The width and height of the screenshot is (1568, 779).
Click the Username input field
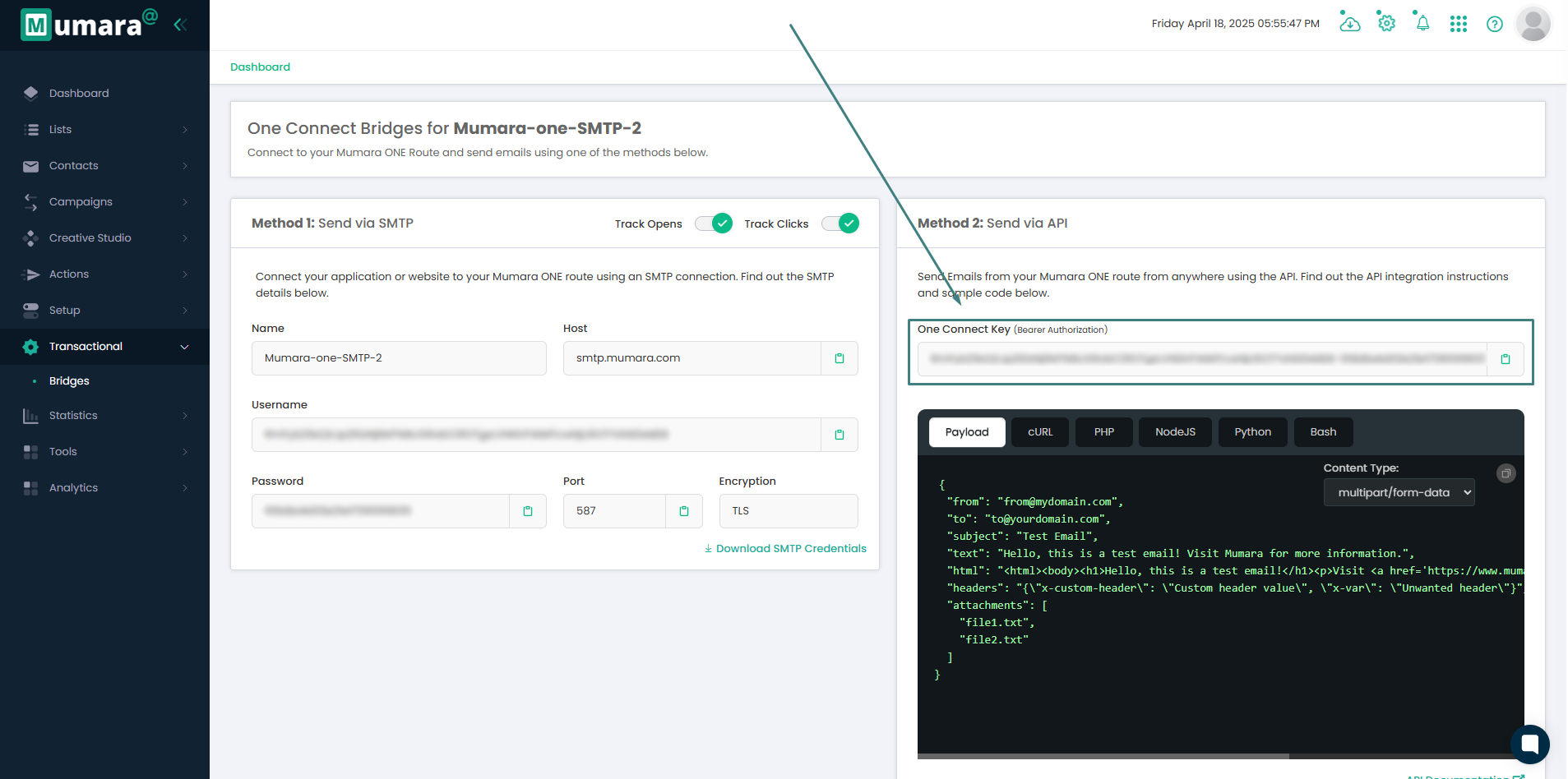point(536,435)
